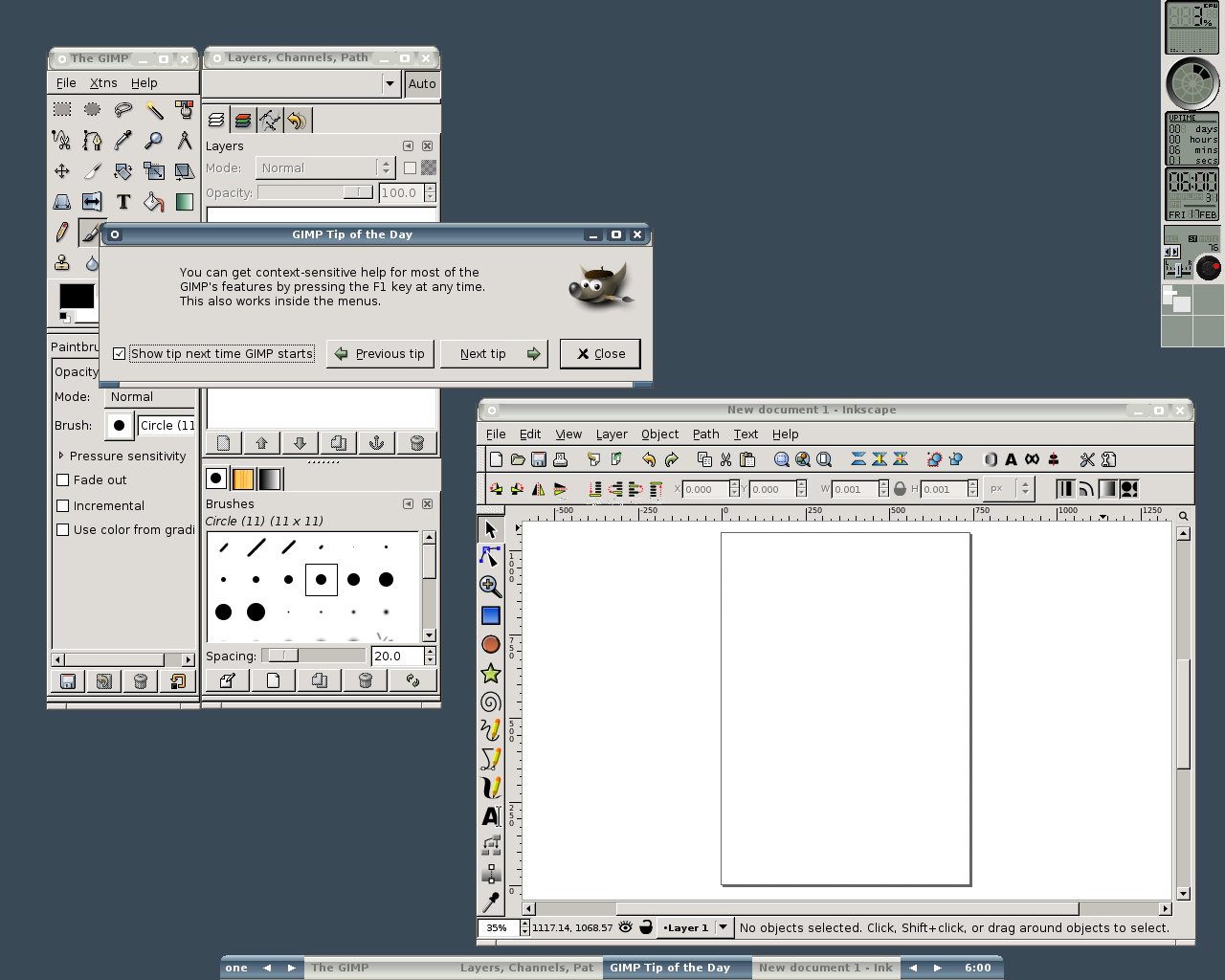Select the magnifier Zoom tool in GIMP toolbox
This screenshot has width=1225, height=980.
click(154, 141)
